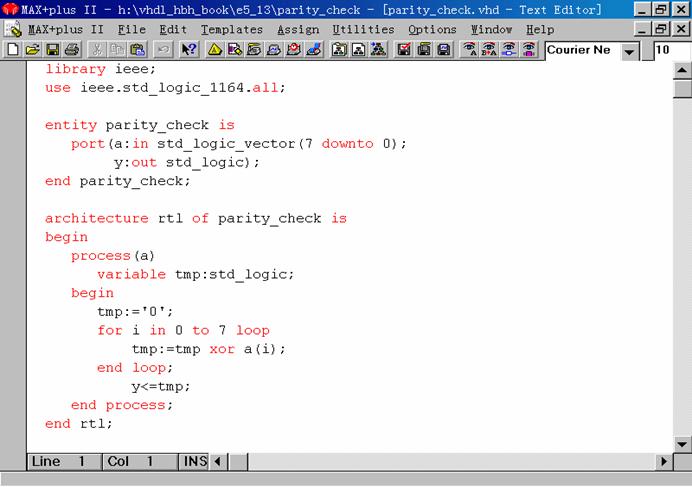Copy selection using the two-pages icon
The height and width of the screenshot is (487, 692).
(117, 49)
